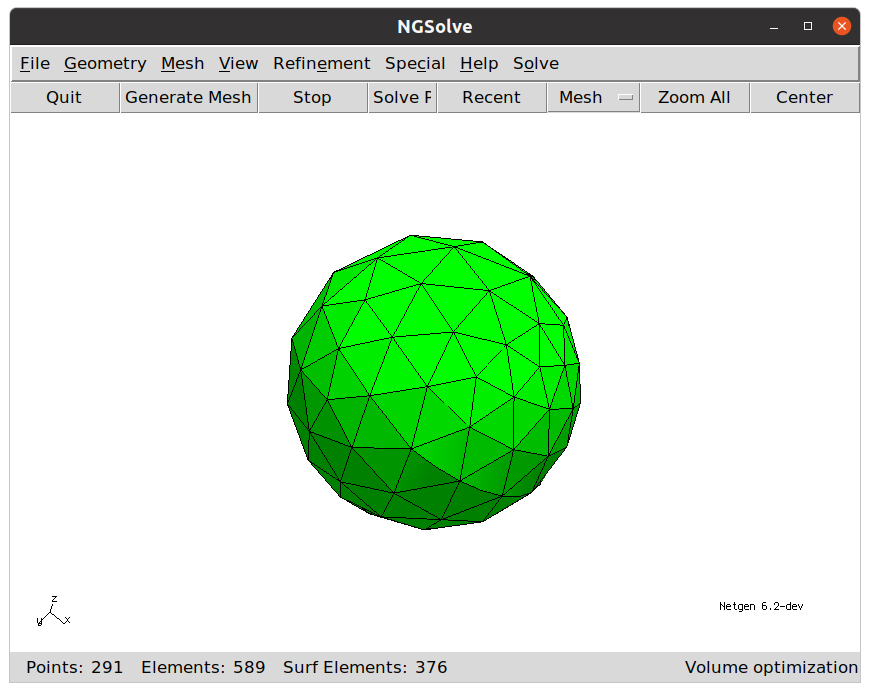Open the Geometry menu
This screenshot has height=692, width=870.
click(105, 64)
